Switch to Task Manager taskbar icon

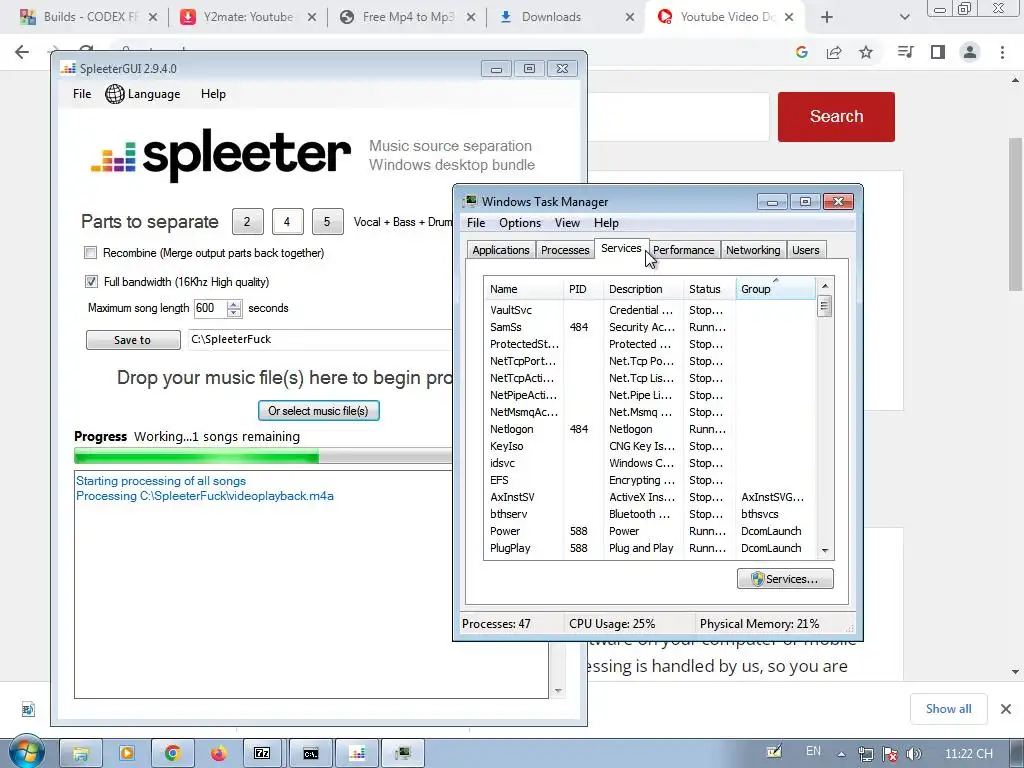tap(403, 754)
